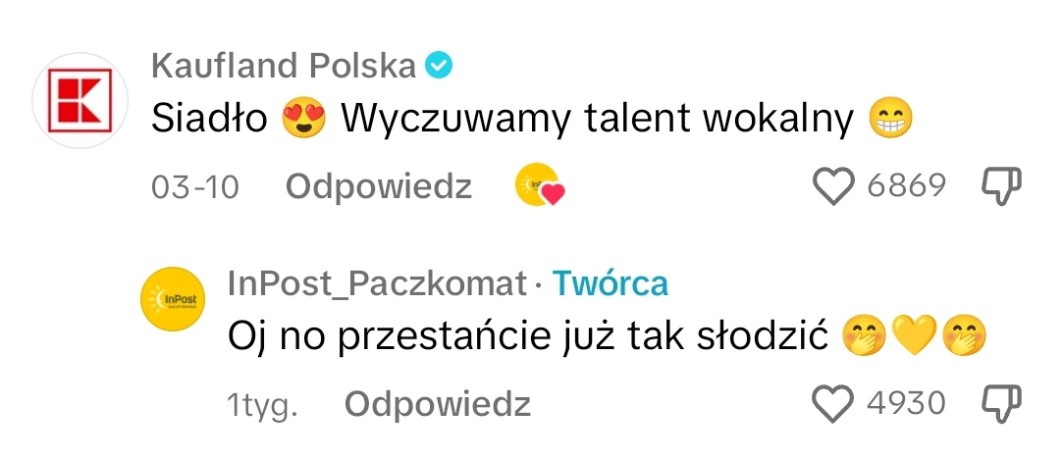Click the 1tyg. reply timestamp
The height and width of the screenshot is (457, 1060).
click(x=263, y=405)
